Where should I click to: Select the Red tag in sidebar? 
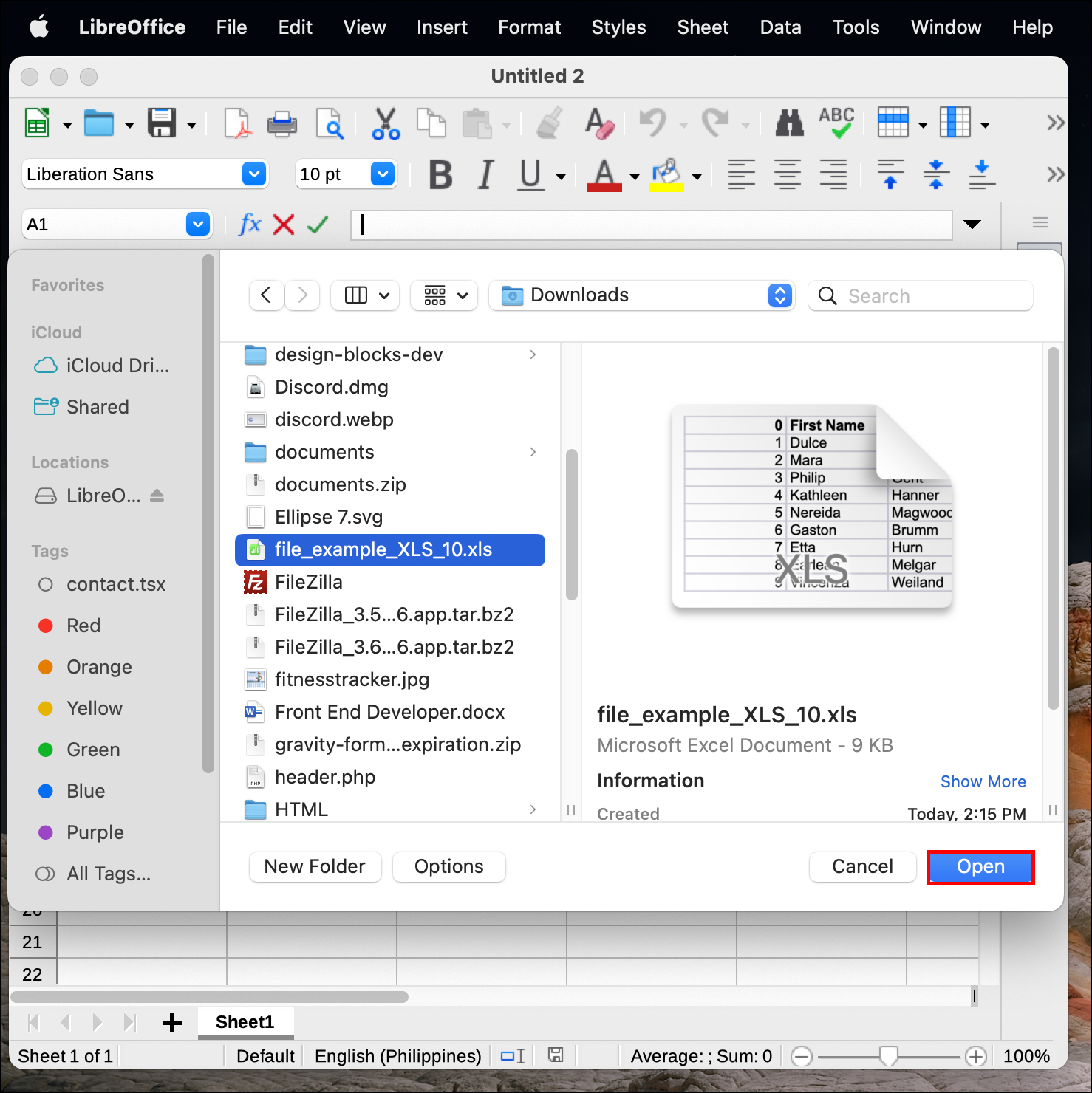[x=83, y=626]
